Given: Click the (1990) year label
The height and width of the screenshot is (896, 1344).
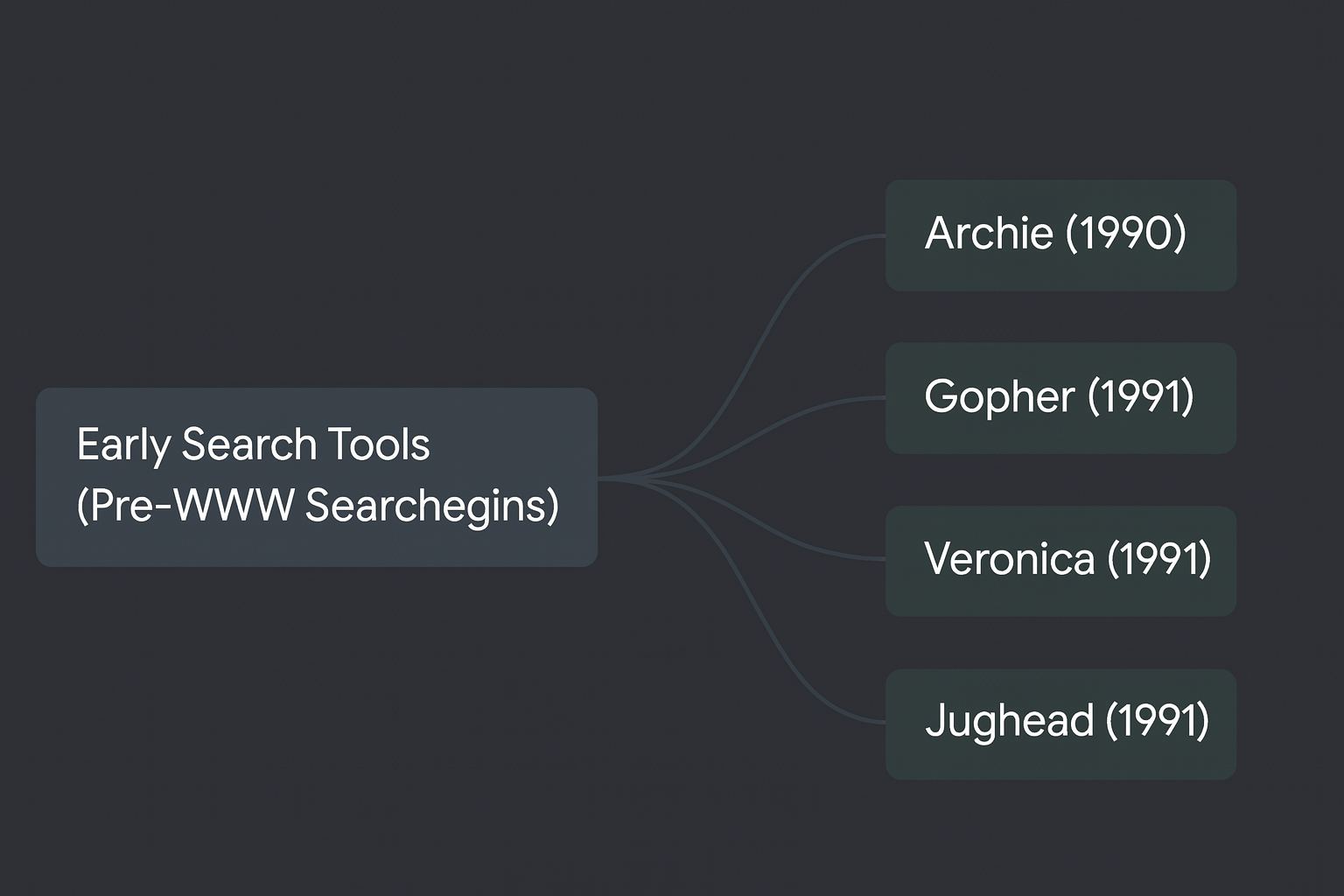Looking at the screenshot, I should point(1126,234).
